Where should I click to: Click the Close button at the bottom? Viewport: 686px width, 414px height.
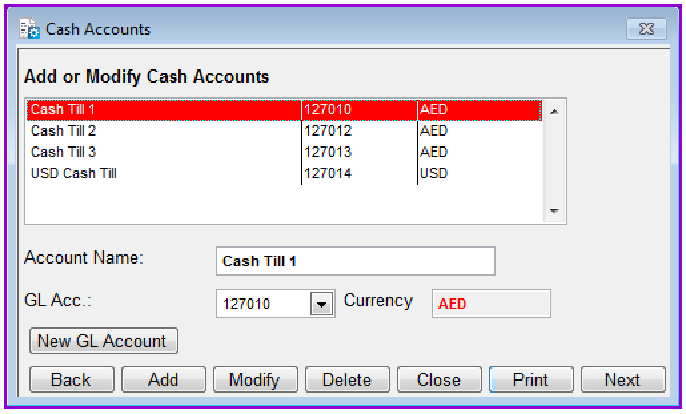pyautogui.click(x=439, y=380)
